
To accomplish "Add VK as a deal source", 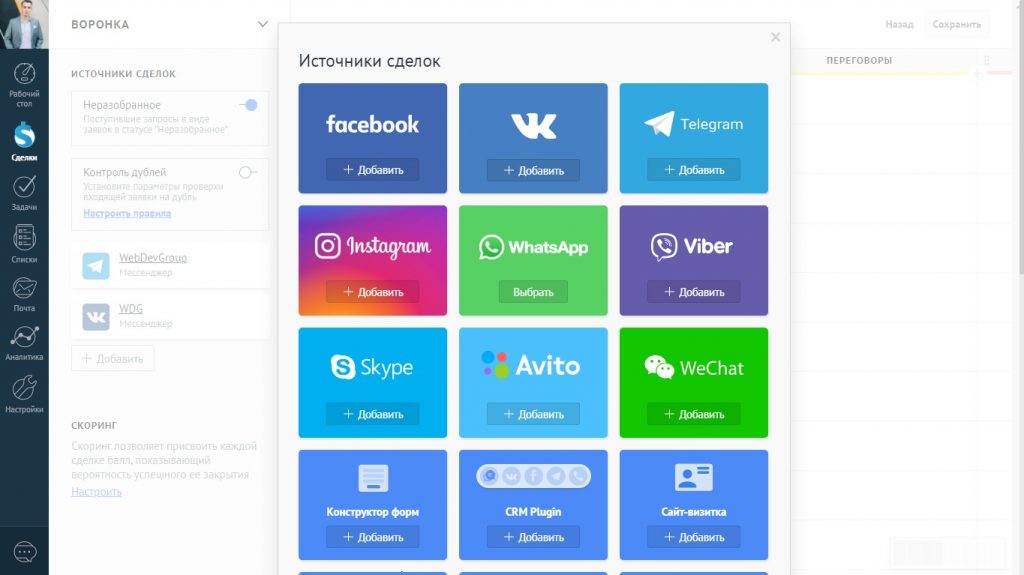I will (533, 171).
